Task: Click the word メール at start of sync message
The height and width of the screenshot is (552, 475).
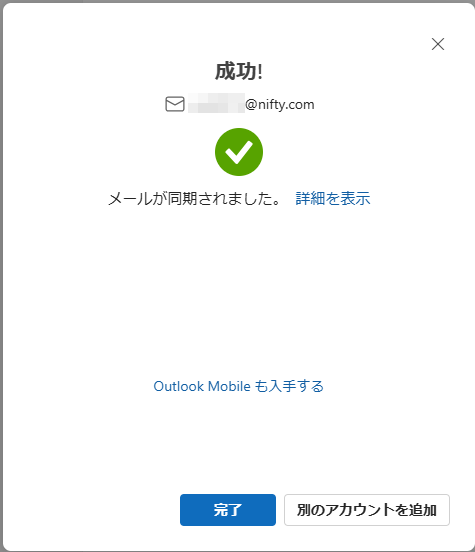Action: (130, 199)
